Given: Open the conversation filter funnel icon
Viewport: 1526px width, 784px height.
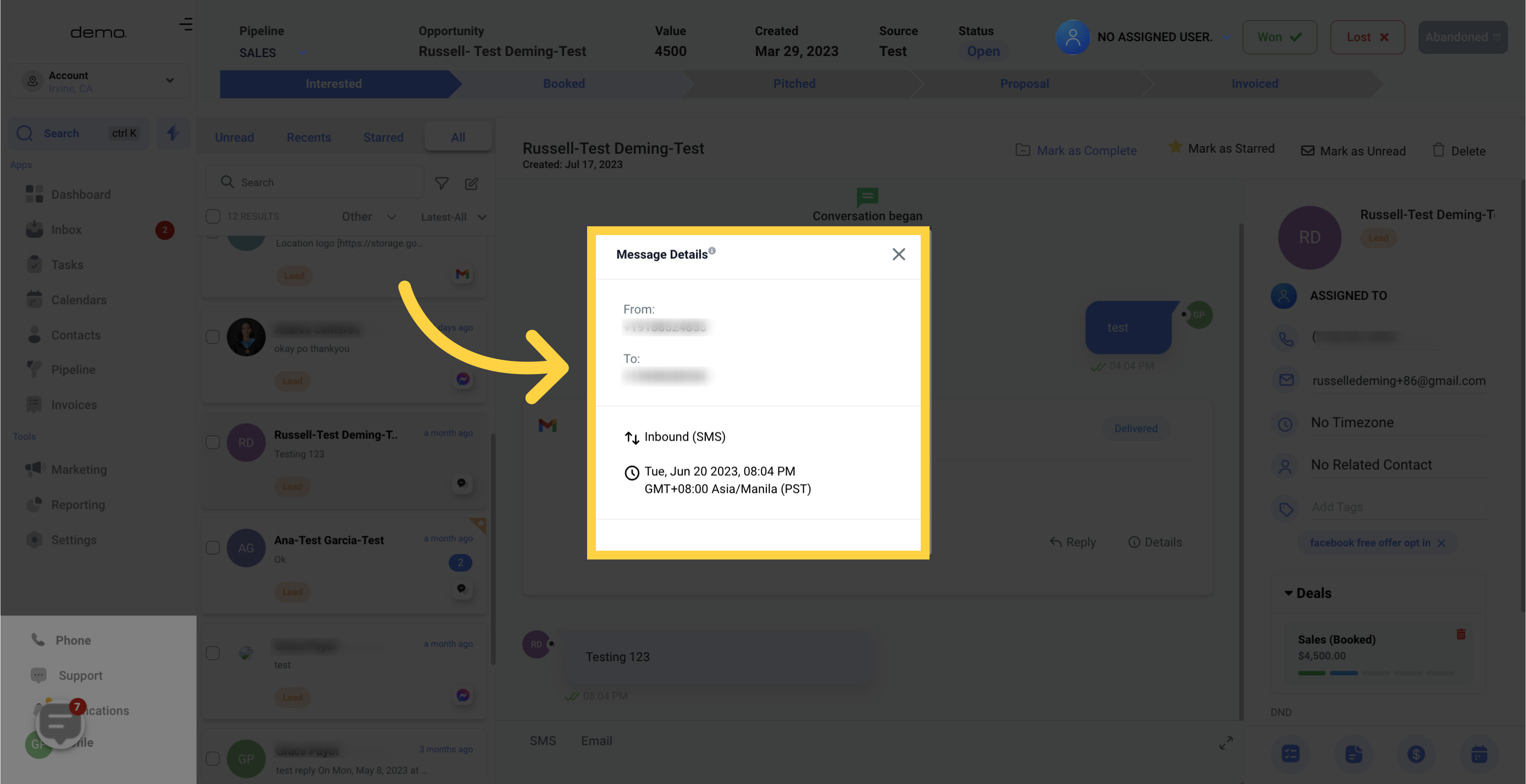Looking at the screenshot, I should pos(441,183).
